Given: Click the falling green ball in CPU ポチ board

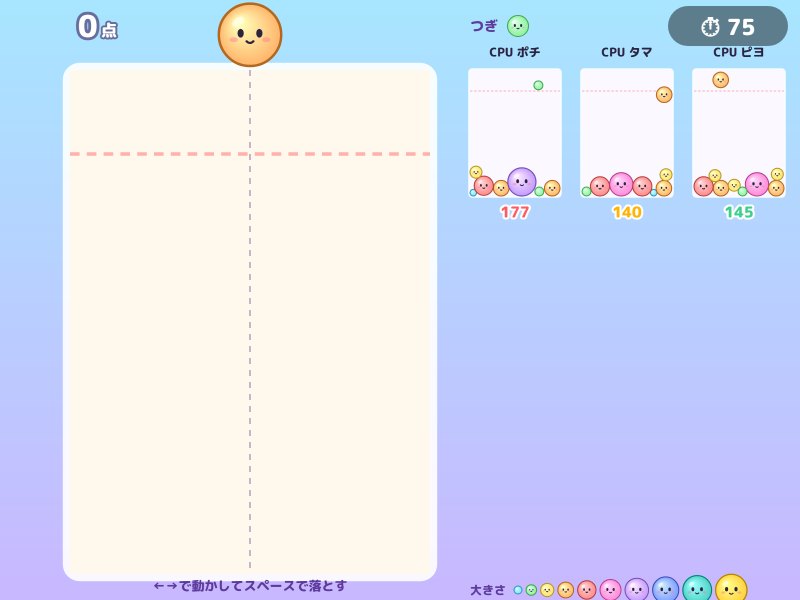Looking at the screenshot, I should [x=538, y=85].
